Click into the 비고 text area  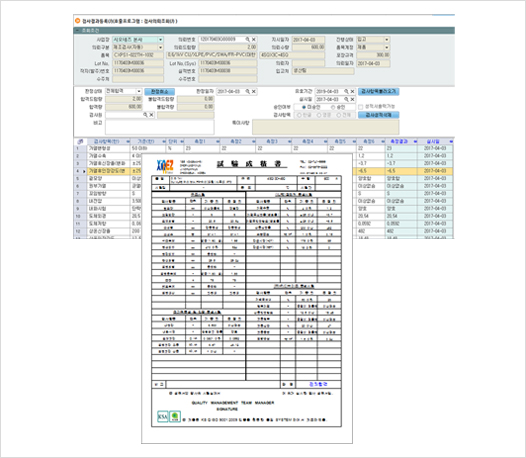[160, 127]
